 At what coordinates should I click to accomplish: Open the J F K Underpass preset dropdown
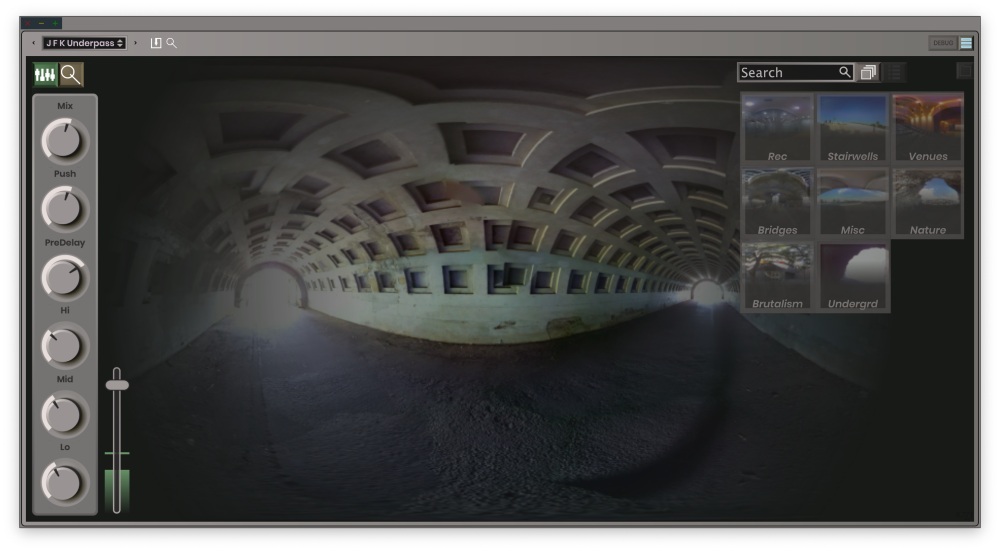point(84,43)
